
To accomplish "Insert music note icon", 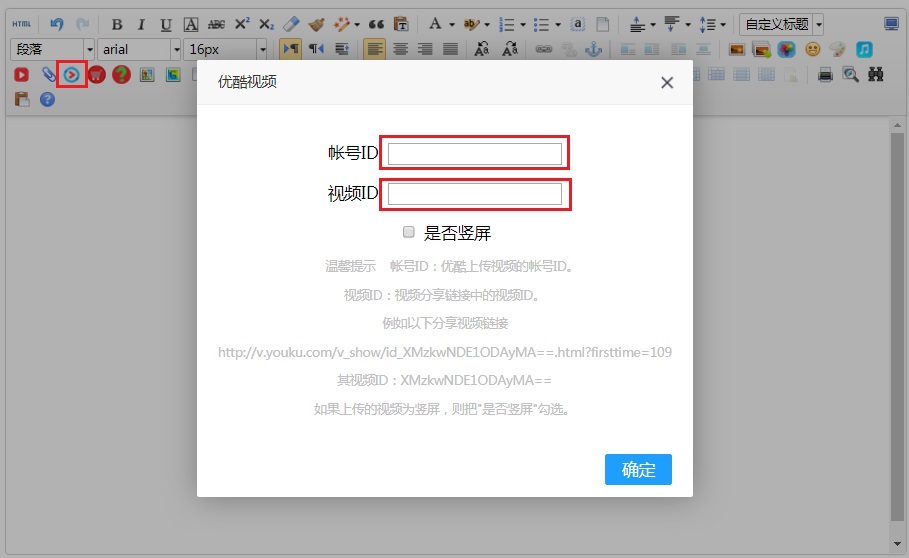I will 864,49.
